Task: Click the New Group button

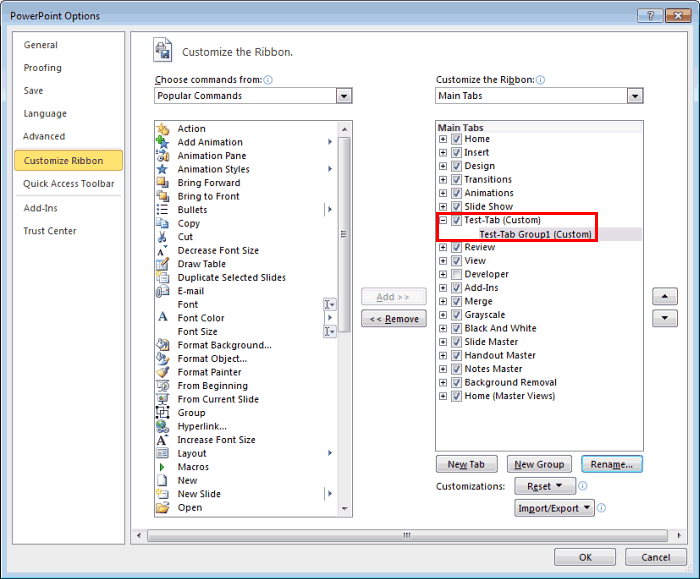Action: click(x=539, y=464)
